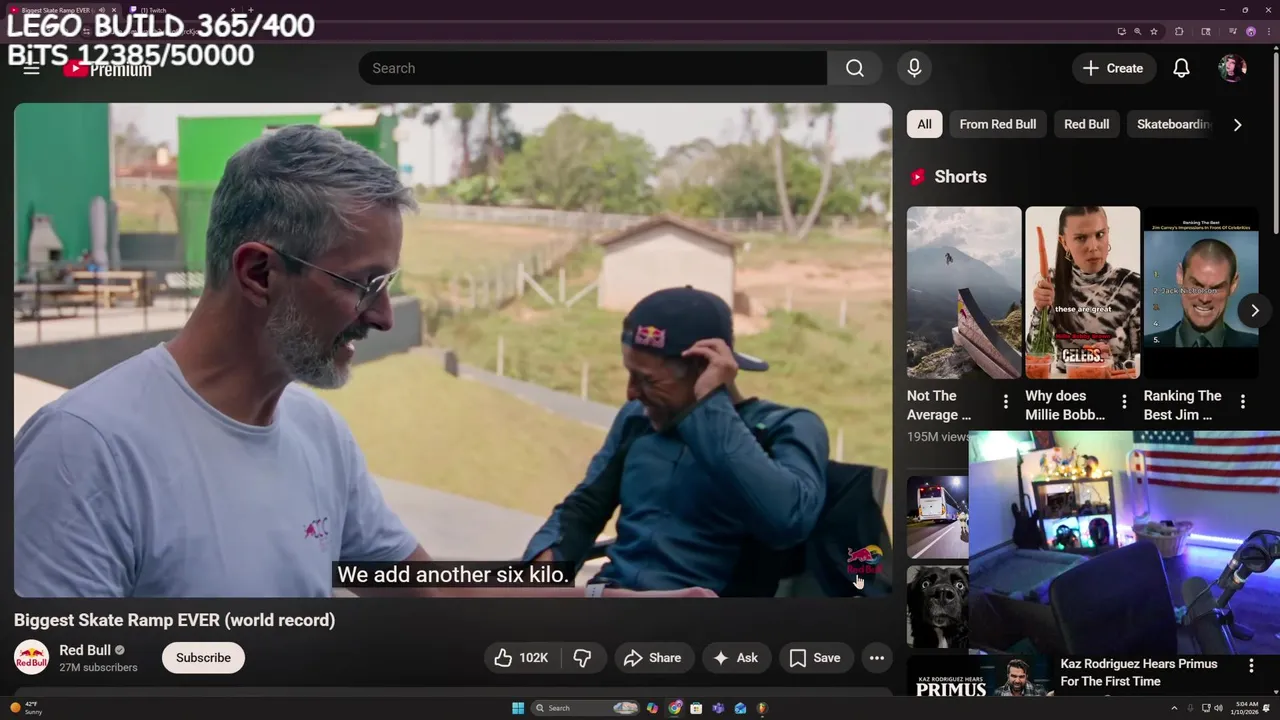Open Chrome install-app icon in address bar
Viewport: 1280px width, 720px height.
[x=1122, y=31]
